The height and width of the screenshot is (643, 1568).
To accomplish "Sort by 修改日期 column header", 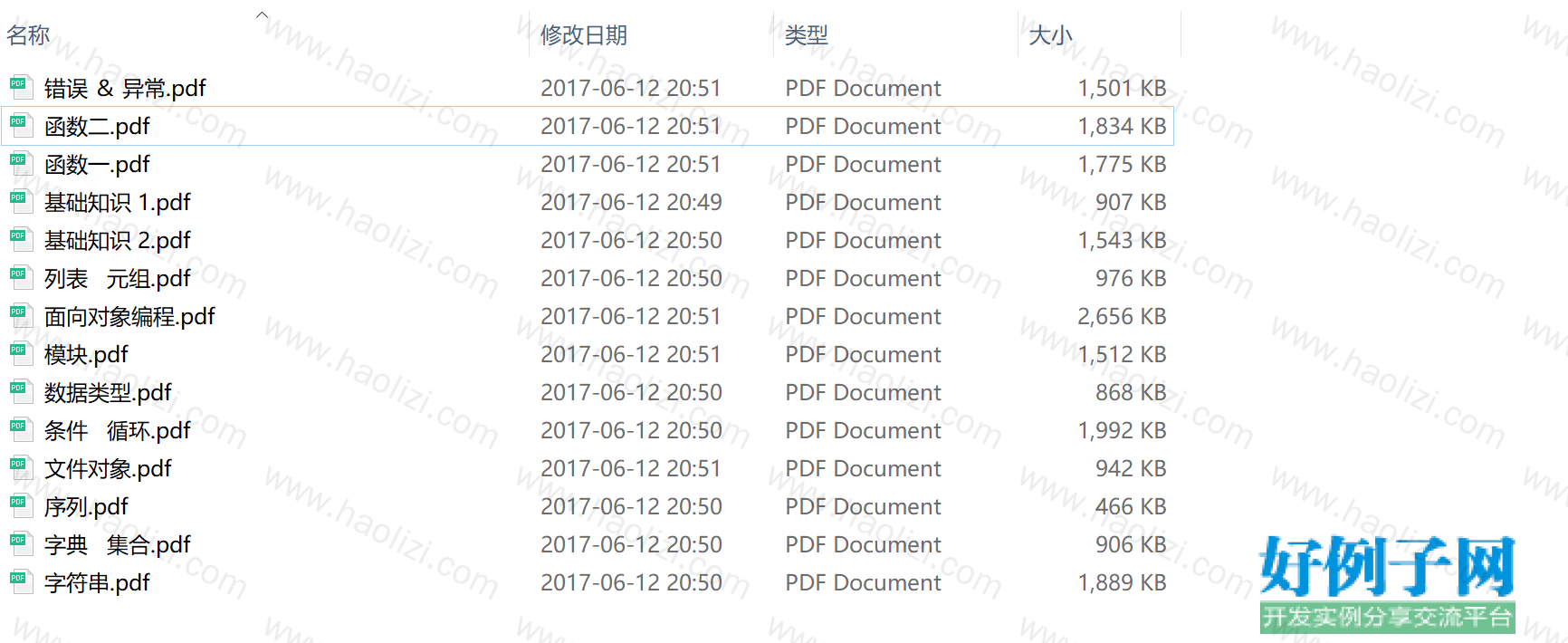I will tap(584, 35).
